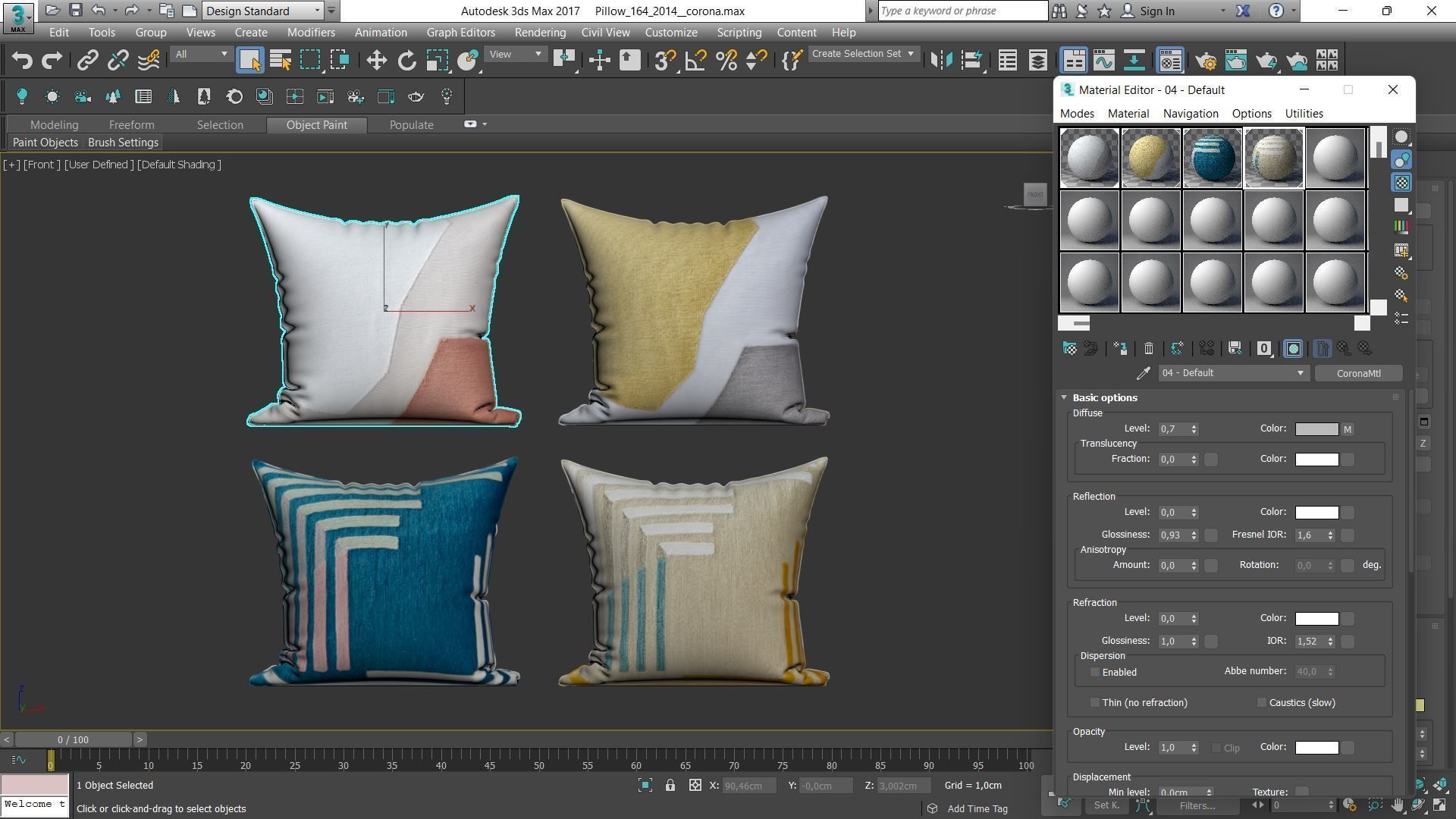Click Diffuse color map button M
Viewport: 1456px width, 819px height.
1348,429
